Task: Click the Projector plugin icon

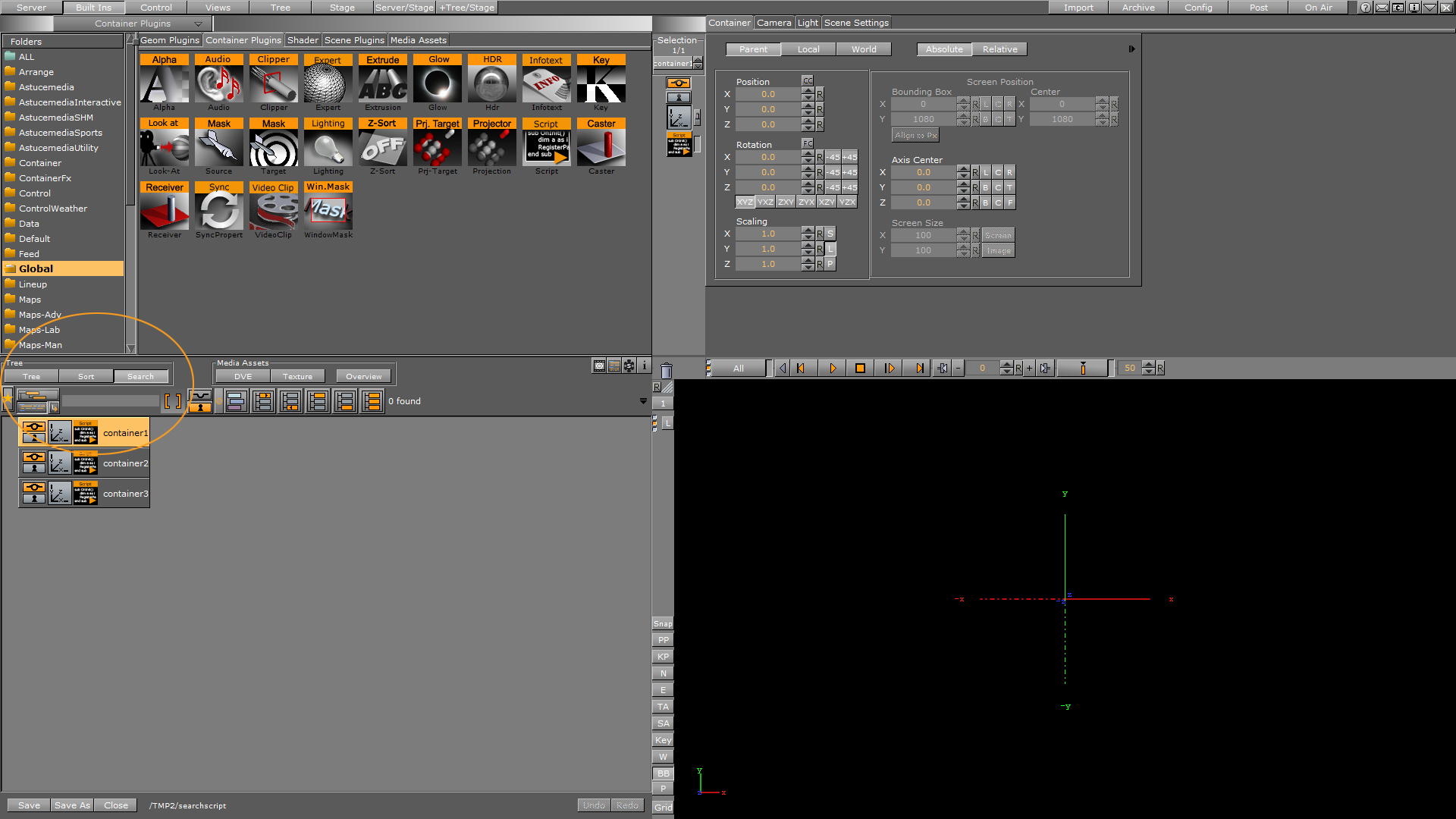Action: (491, 147)
